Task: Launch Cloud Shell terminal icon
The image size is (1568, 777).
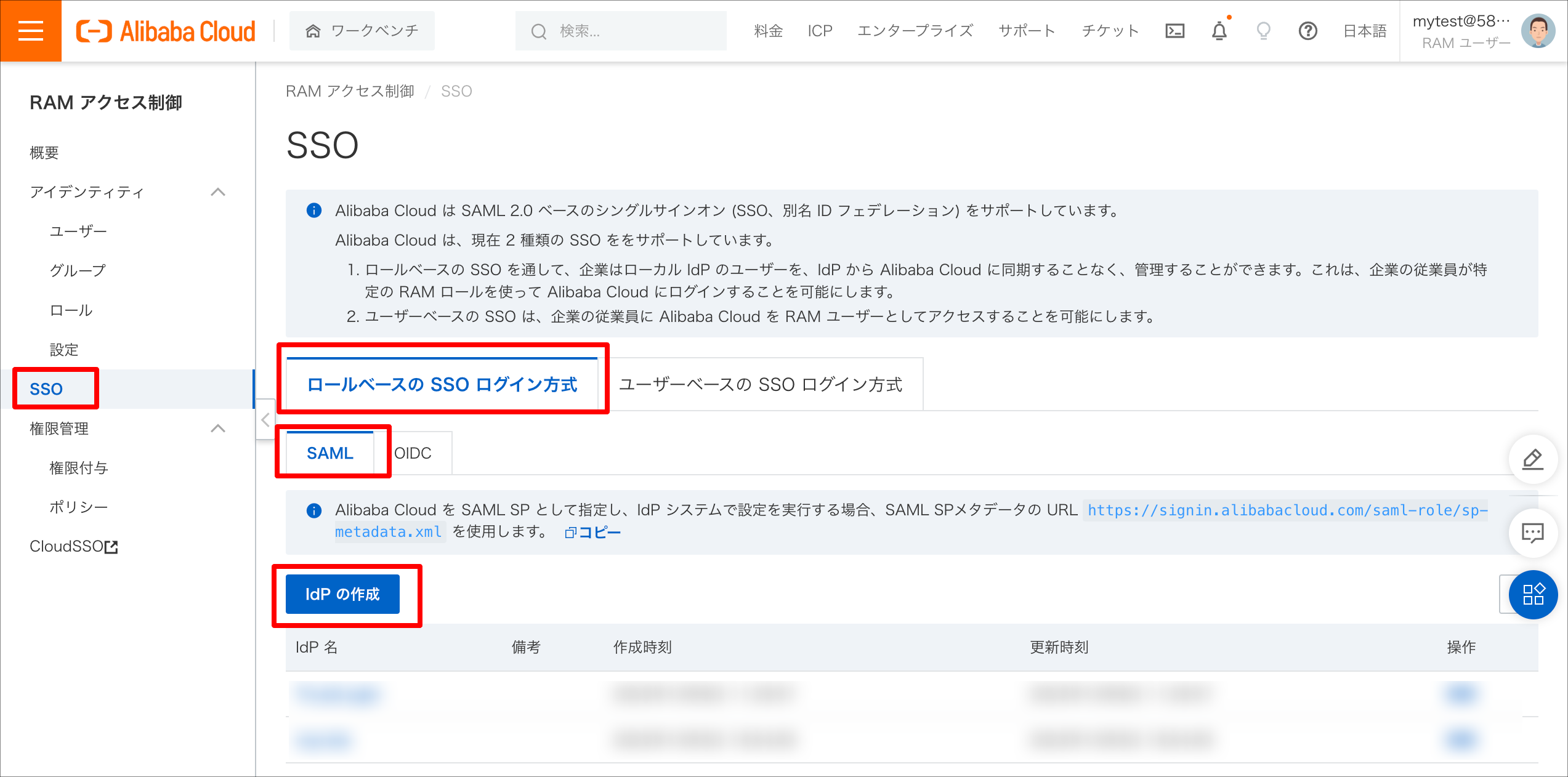Action: (1175, 31)
